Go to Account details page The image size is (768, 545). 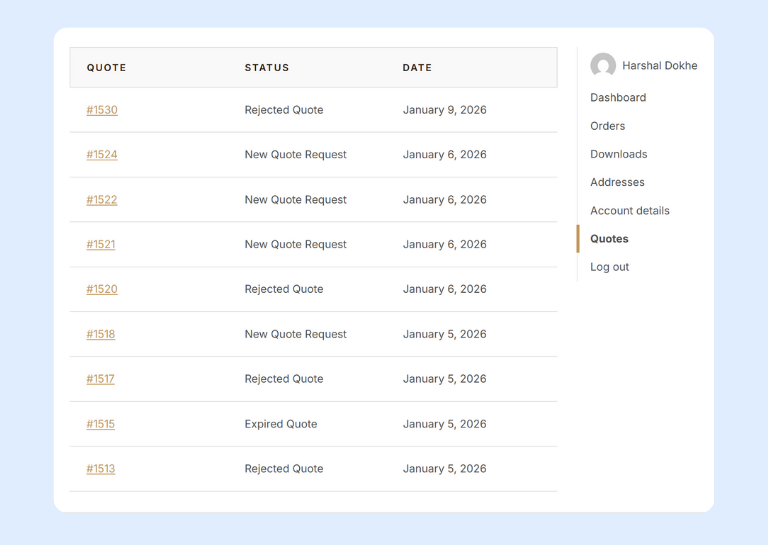(629, 211)
